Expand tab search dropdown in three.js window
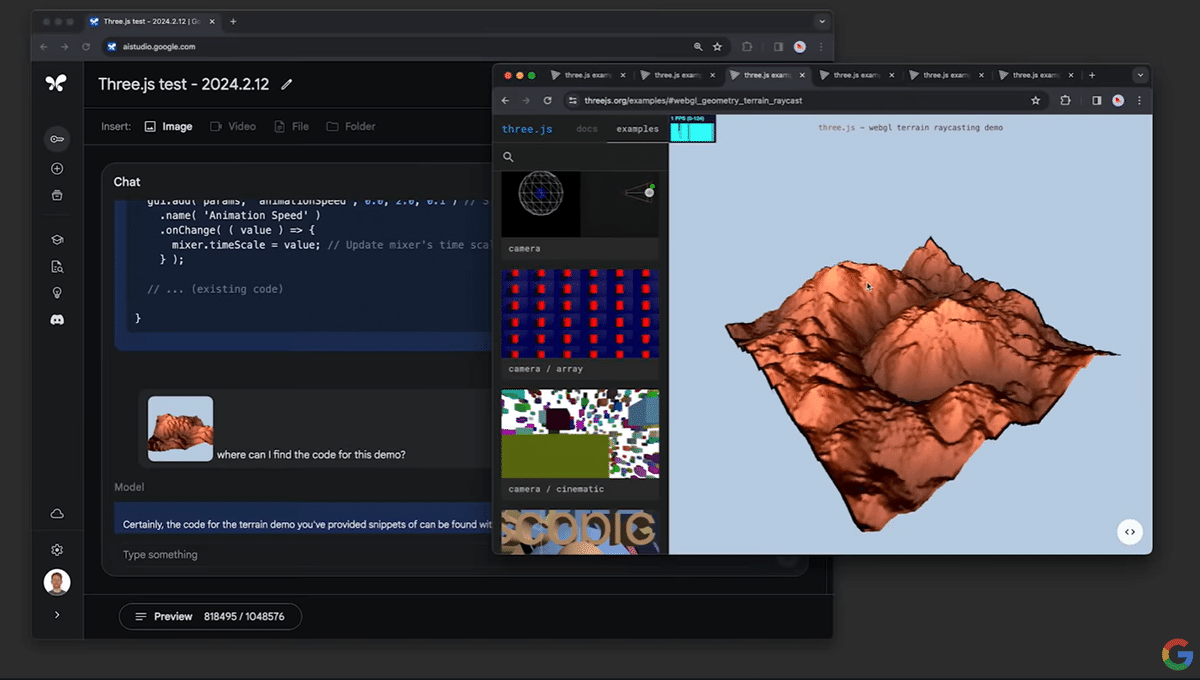1200x680 pixels. tap(1140, 75)
